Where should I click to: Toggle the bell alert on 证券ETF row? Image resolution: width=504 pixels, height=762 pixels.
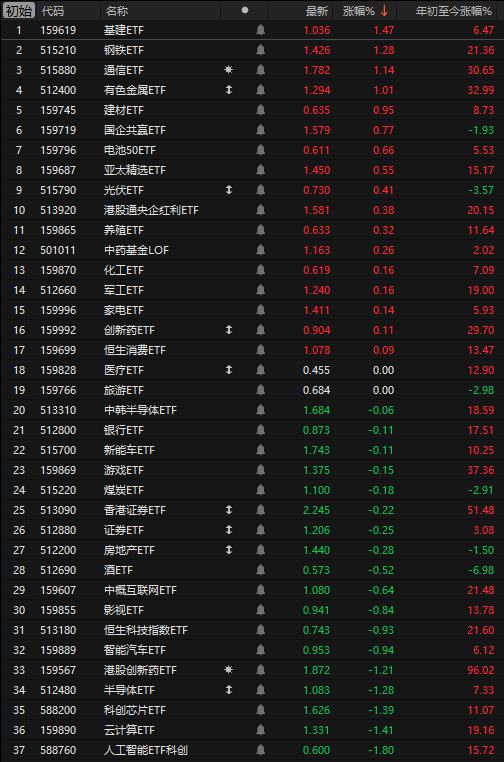point(261,530)
